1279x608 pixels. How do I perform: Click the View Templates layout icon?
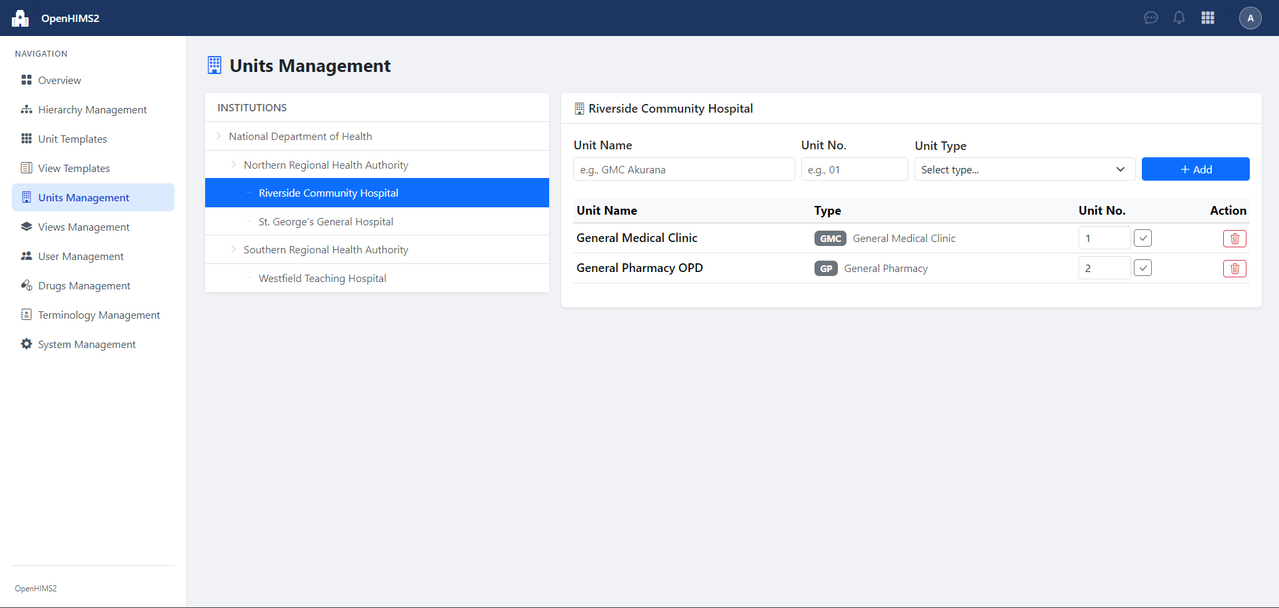point(27,168)
